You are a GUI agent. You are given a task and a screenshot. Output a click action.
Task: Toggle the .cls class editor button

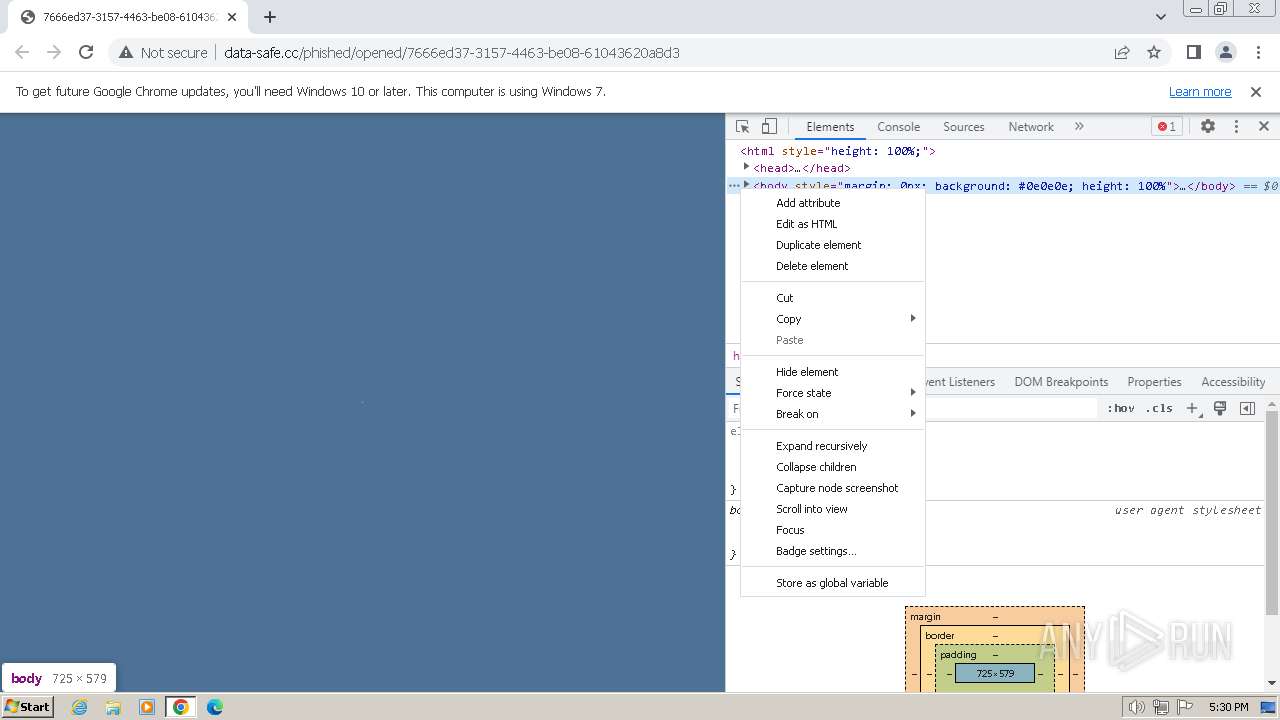pos(1159,408)
